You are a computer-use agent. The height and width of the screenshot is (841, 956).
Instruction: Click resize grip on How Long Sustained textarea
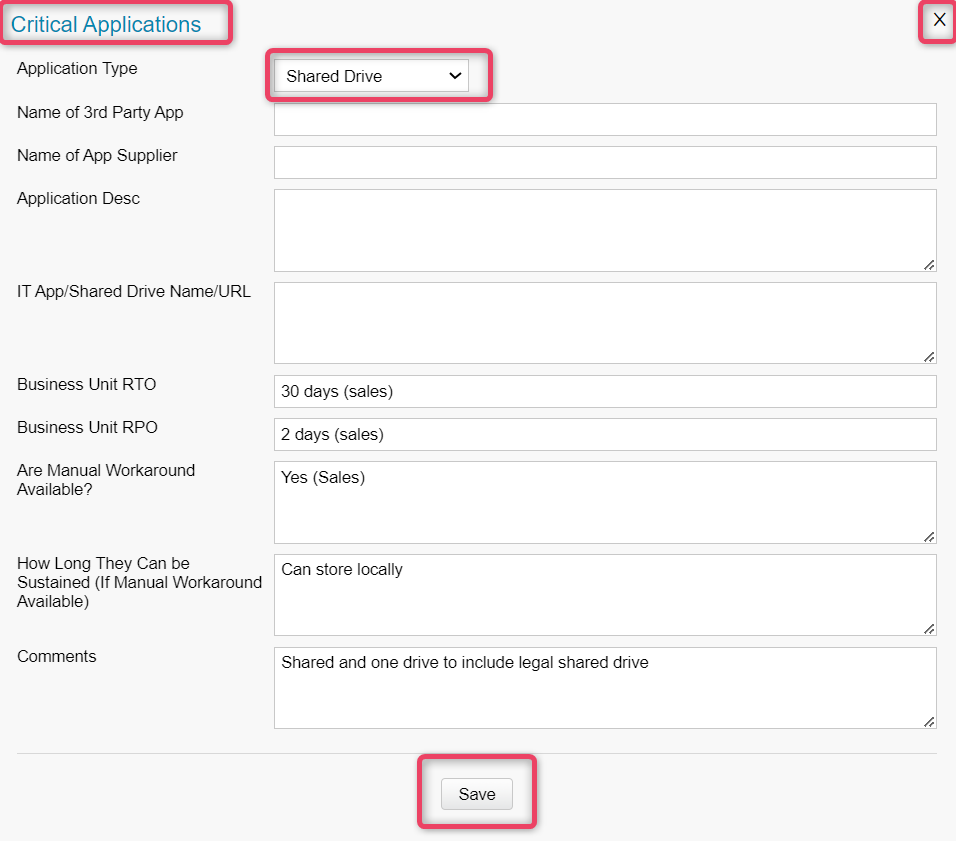[929, 629]
